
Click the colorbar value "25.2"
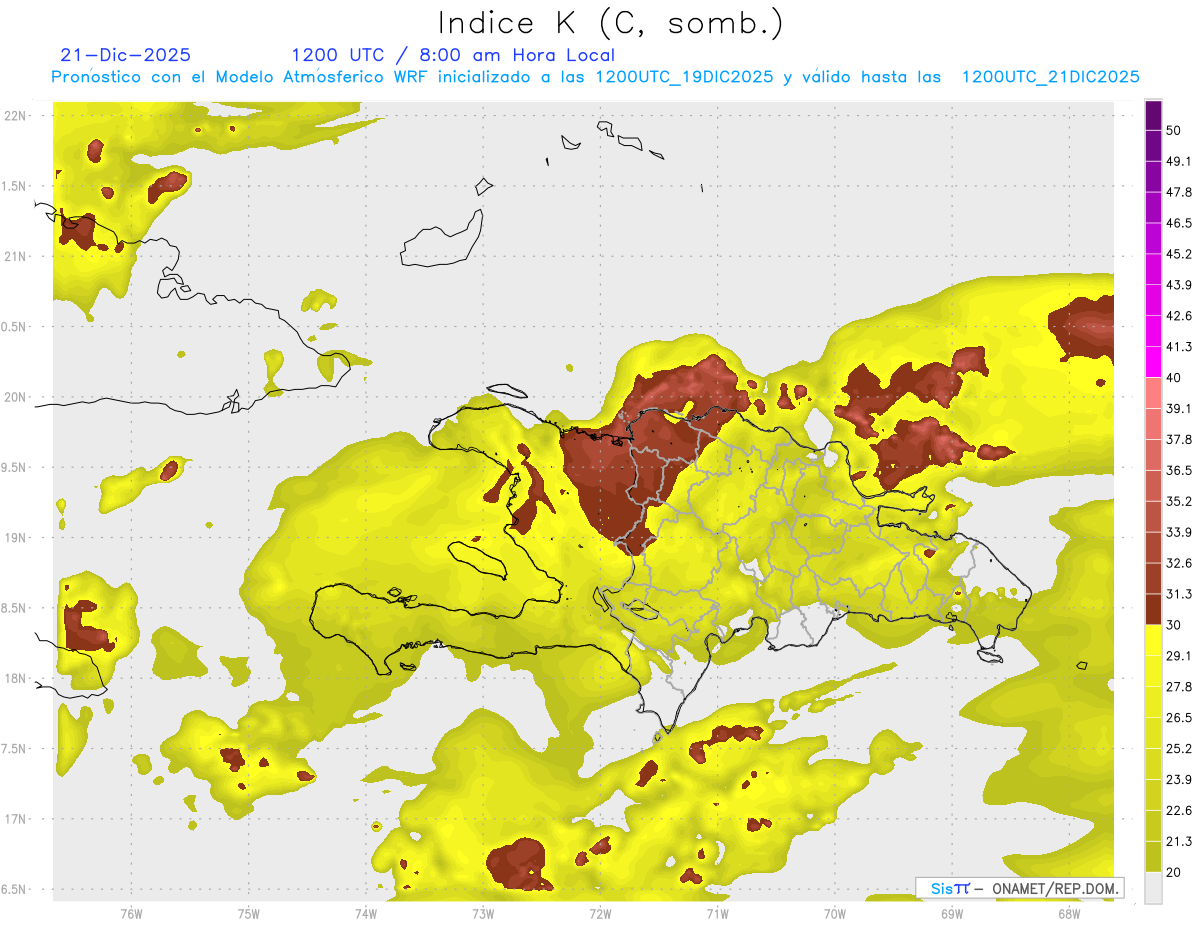click(x=1178, y=749)
